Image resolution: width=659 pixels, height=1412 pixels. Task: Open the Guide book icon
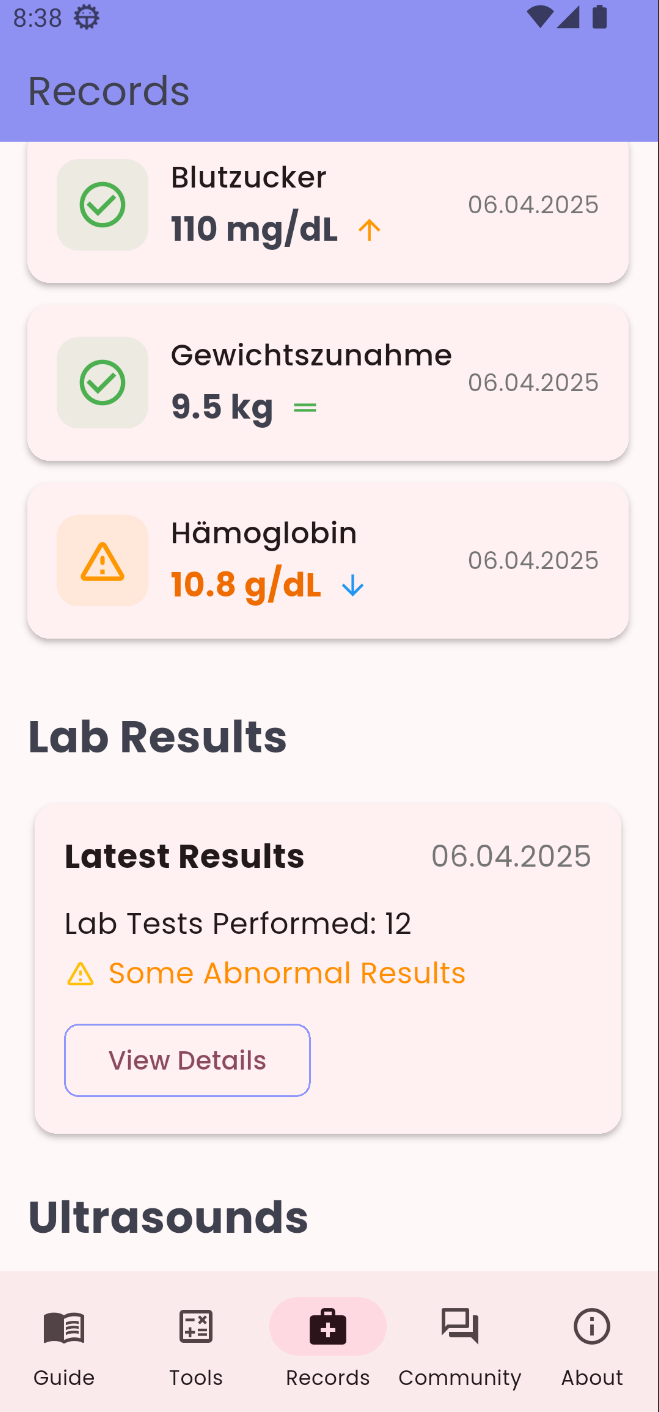[64, 1328]
